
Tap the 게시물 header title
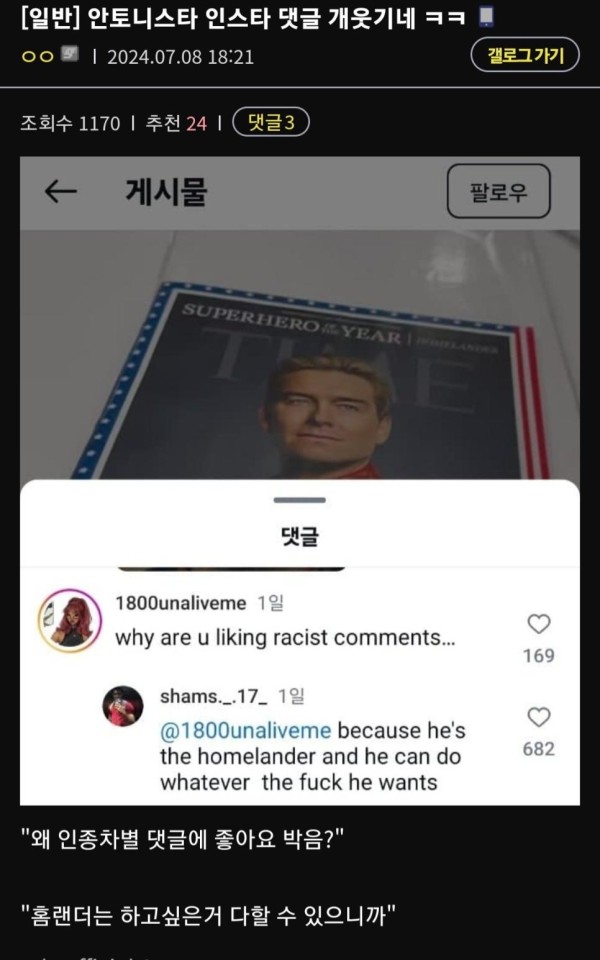click(166, 192)
